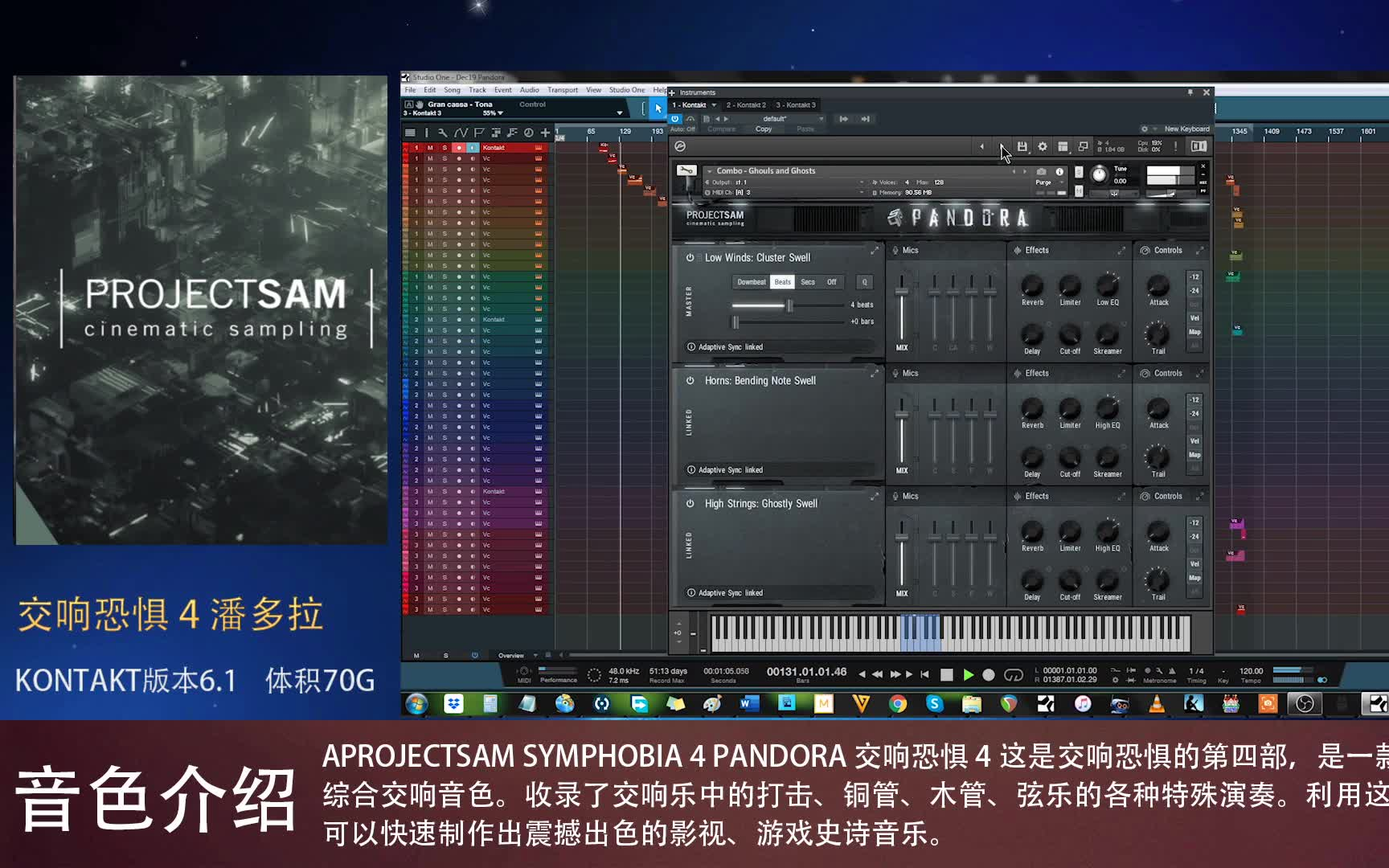Mute the first Vc track
The width and height of the screenshot is (1389, 868).
click(428, 158)
